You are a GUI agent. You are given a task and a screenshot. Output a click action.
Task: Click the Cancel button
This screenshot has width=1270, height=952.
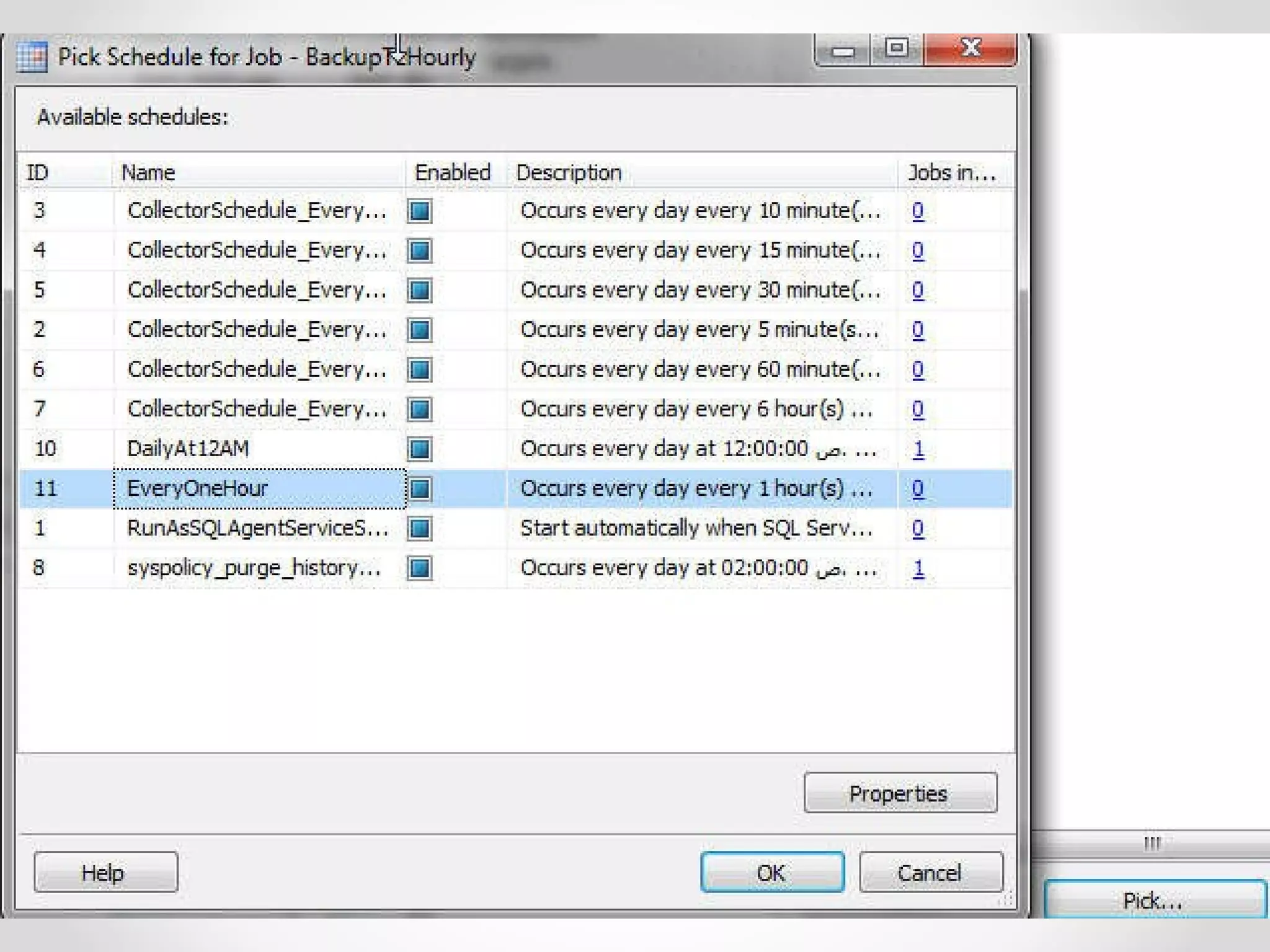pos(931,873)
